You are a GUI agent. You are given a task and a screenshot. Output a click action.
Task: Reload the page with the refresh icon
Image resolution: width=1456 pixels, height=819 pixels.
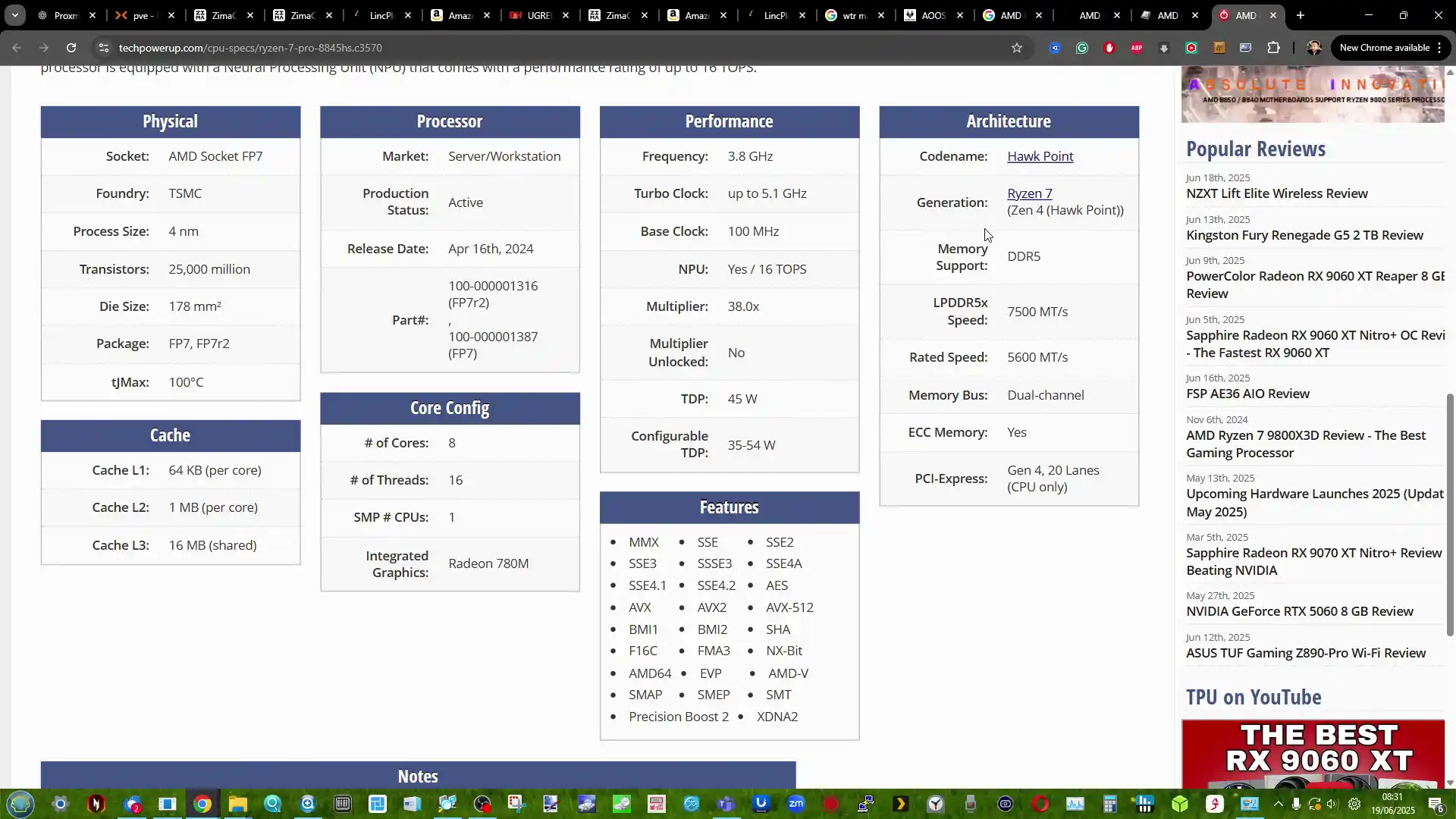pyautogui.click(x=71, y=48)
